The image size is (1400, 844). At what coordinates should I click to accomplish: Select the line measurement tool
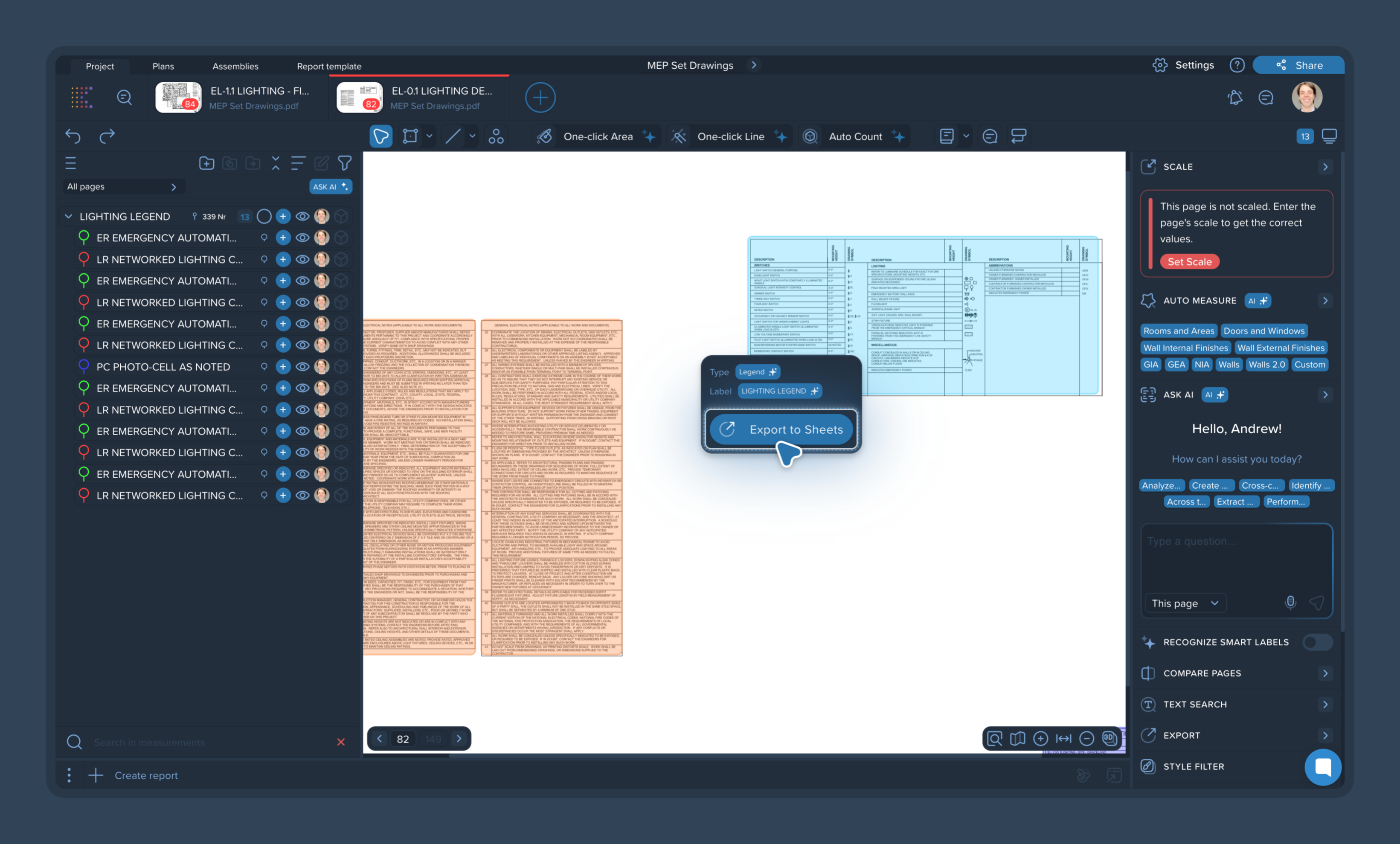pyautogui.click(x=453, y=136)
